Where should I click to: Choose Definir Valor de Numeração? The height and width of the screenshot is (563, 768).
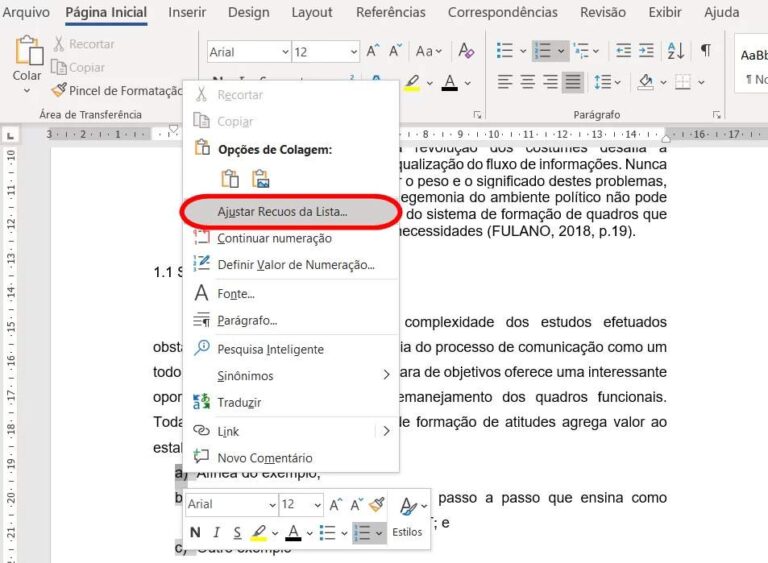tap(291, 265)
